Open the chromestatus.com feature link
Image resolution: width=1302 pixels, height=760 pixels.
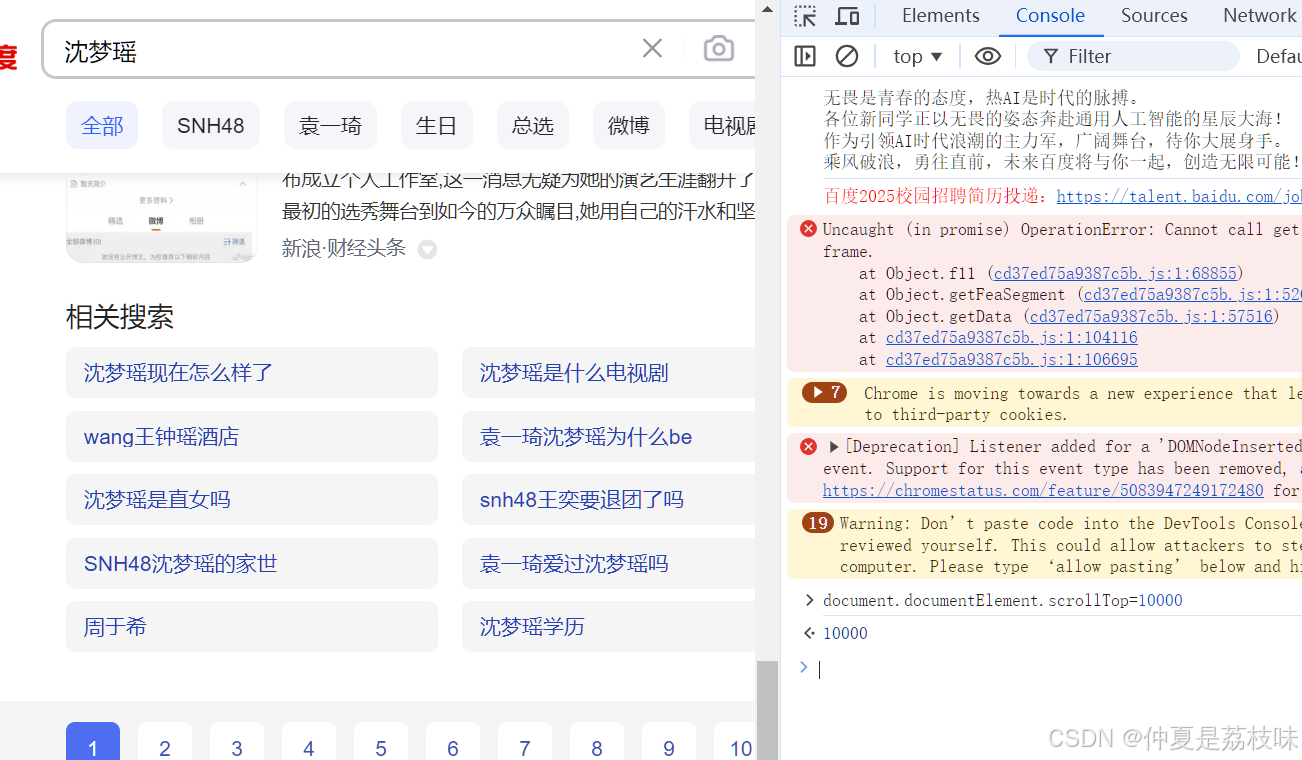point(1044,490)
